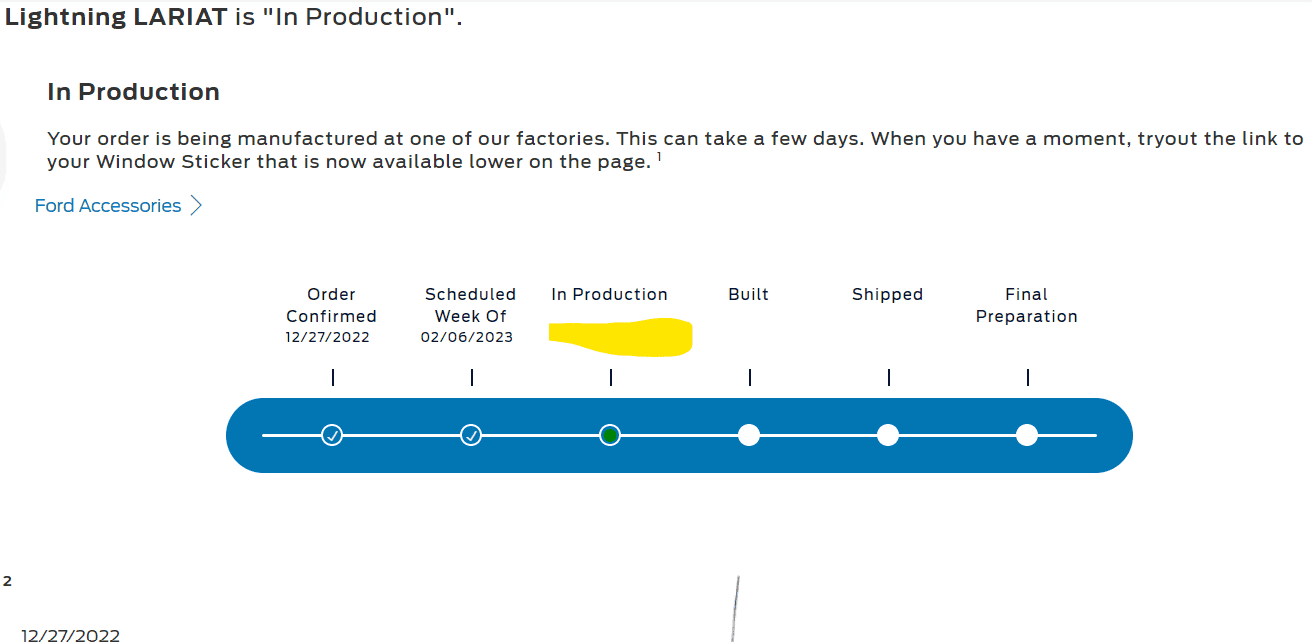Click the Built step label
1312x642 pixels.
pyautogui.click(x=749, y=295)
